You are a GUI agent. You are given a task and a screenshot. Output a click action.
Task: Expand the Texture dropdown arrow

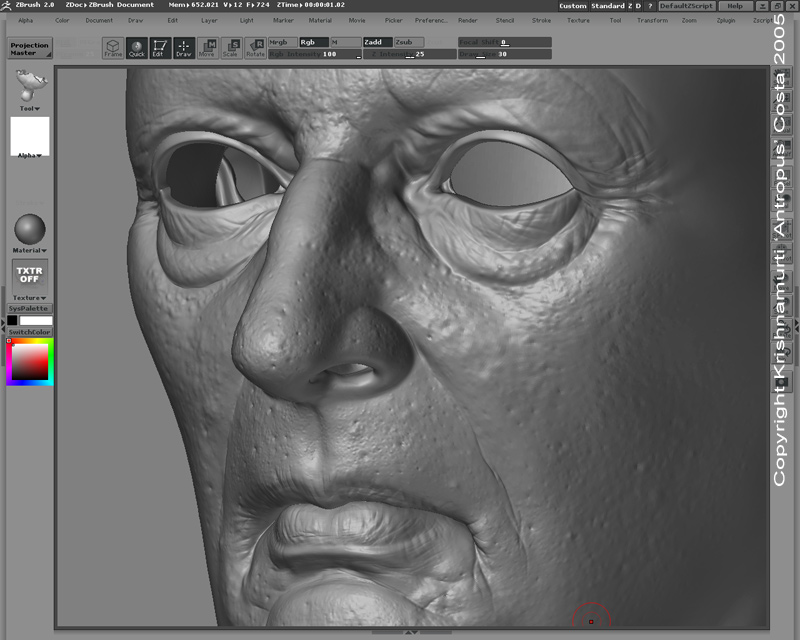[43, 298]
